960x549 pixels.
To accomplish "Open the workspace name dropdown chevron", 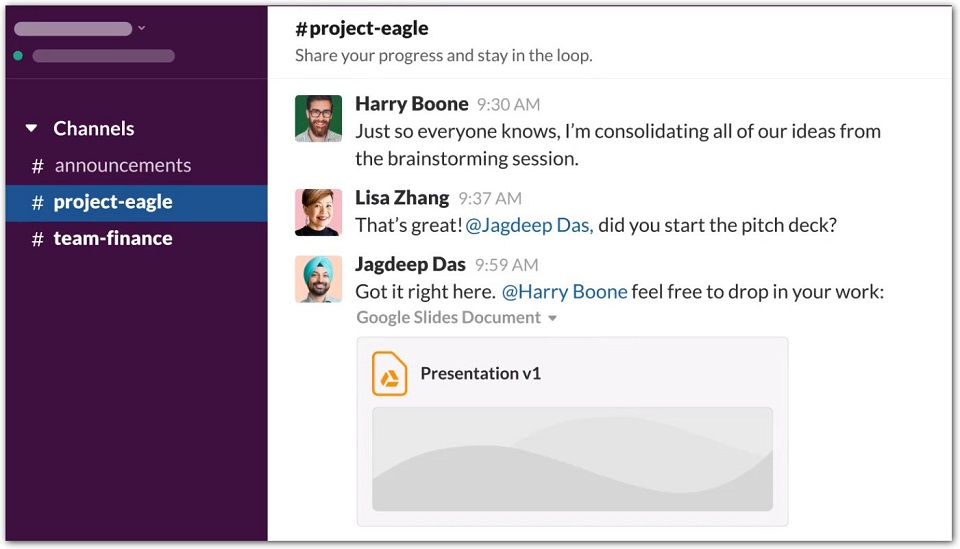I will pyautogui.click(x=141, y=28).
